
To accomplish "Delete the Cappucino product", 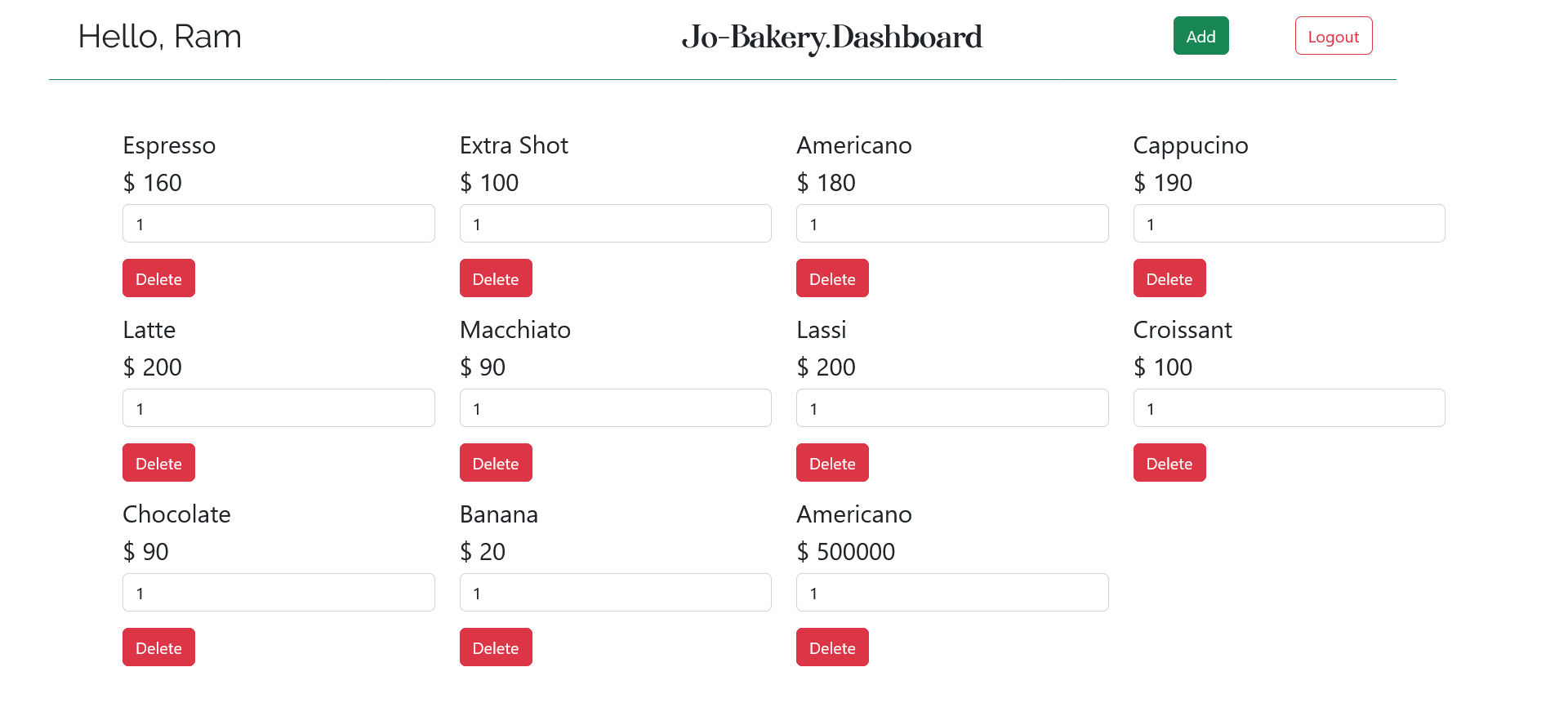I will (x=1169, y=278).
